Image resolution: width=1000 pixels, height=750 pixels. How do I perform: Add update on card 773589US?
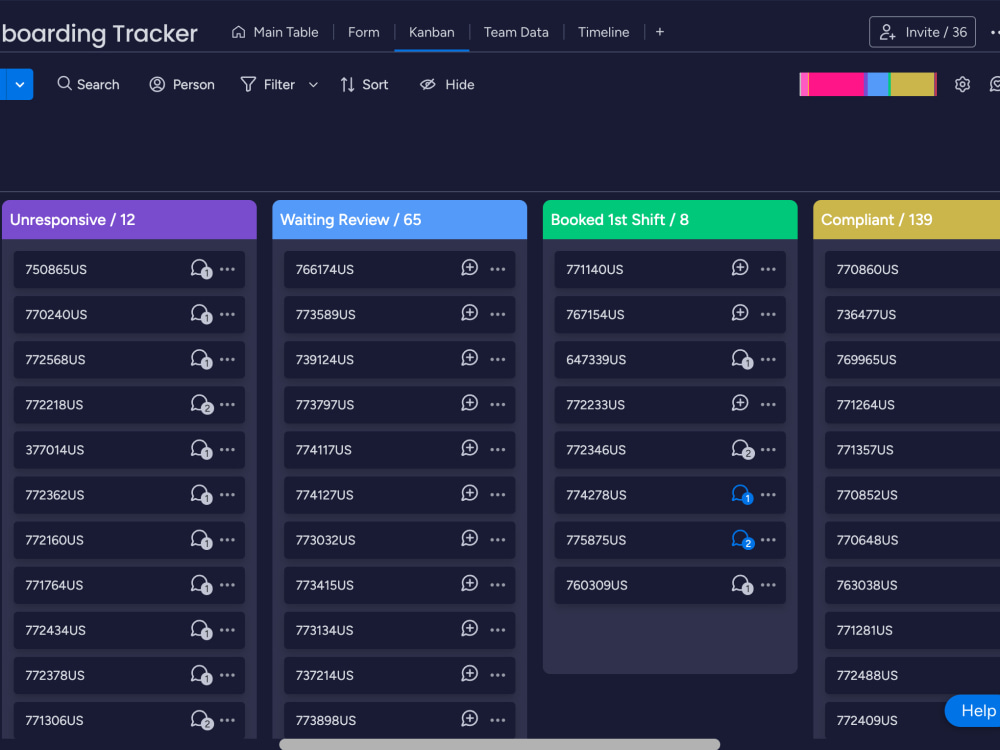point(469,313)
